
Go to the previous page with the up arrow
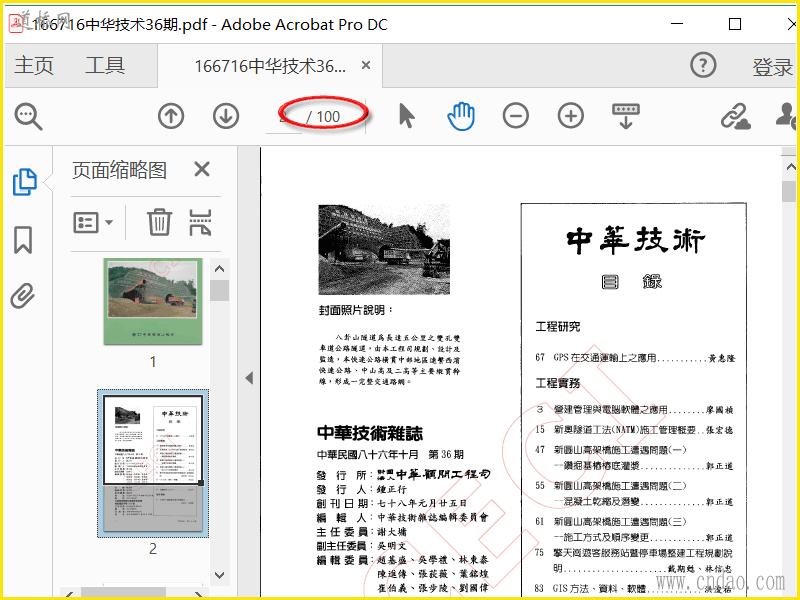point(171,116)
